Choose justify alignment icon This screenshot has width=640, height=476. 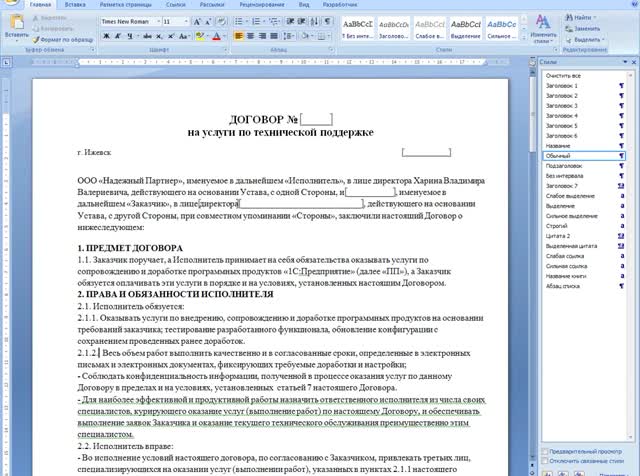(274, 36)
